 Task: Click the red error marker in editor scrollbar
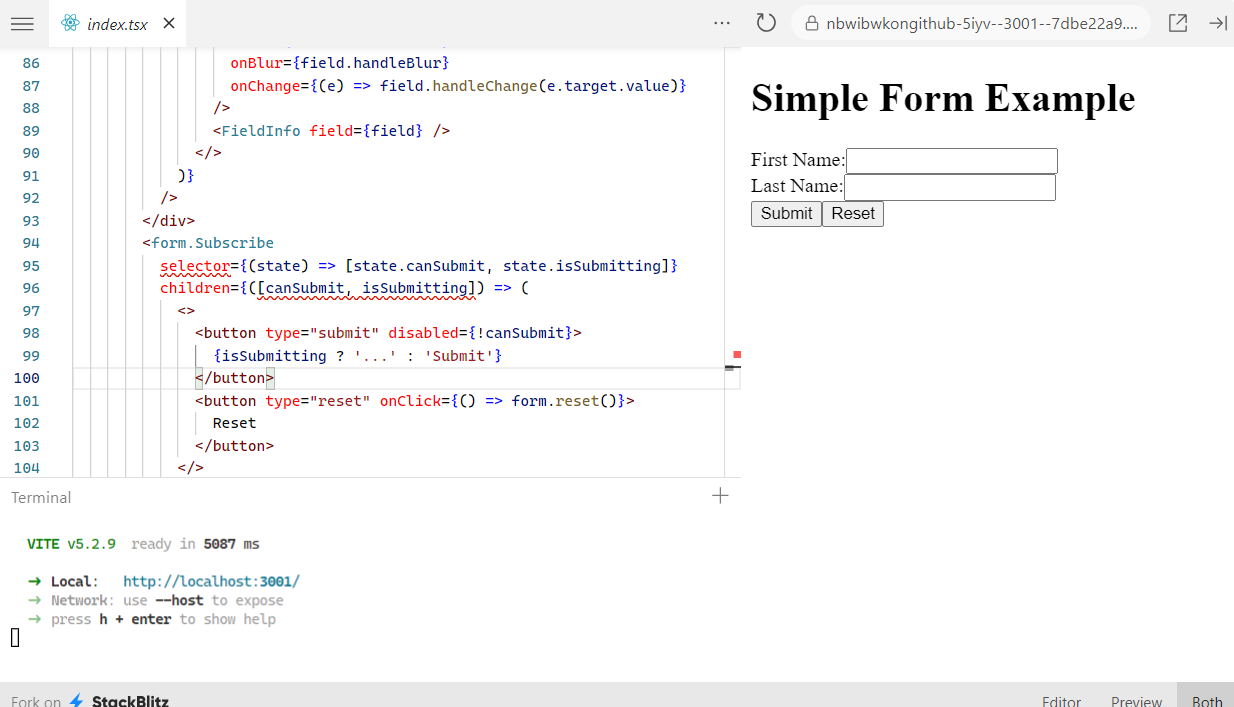tap(737, 355)
